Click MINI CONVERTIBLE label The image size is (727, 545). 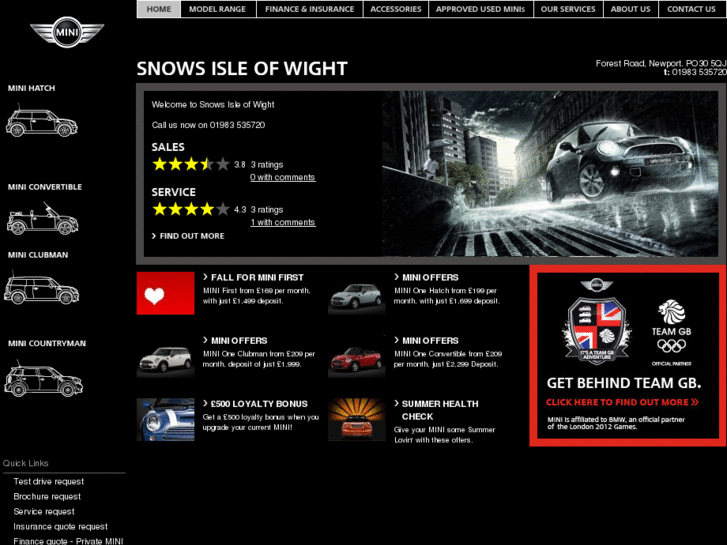pyautogui.click(x=45, y=187)
